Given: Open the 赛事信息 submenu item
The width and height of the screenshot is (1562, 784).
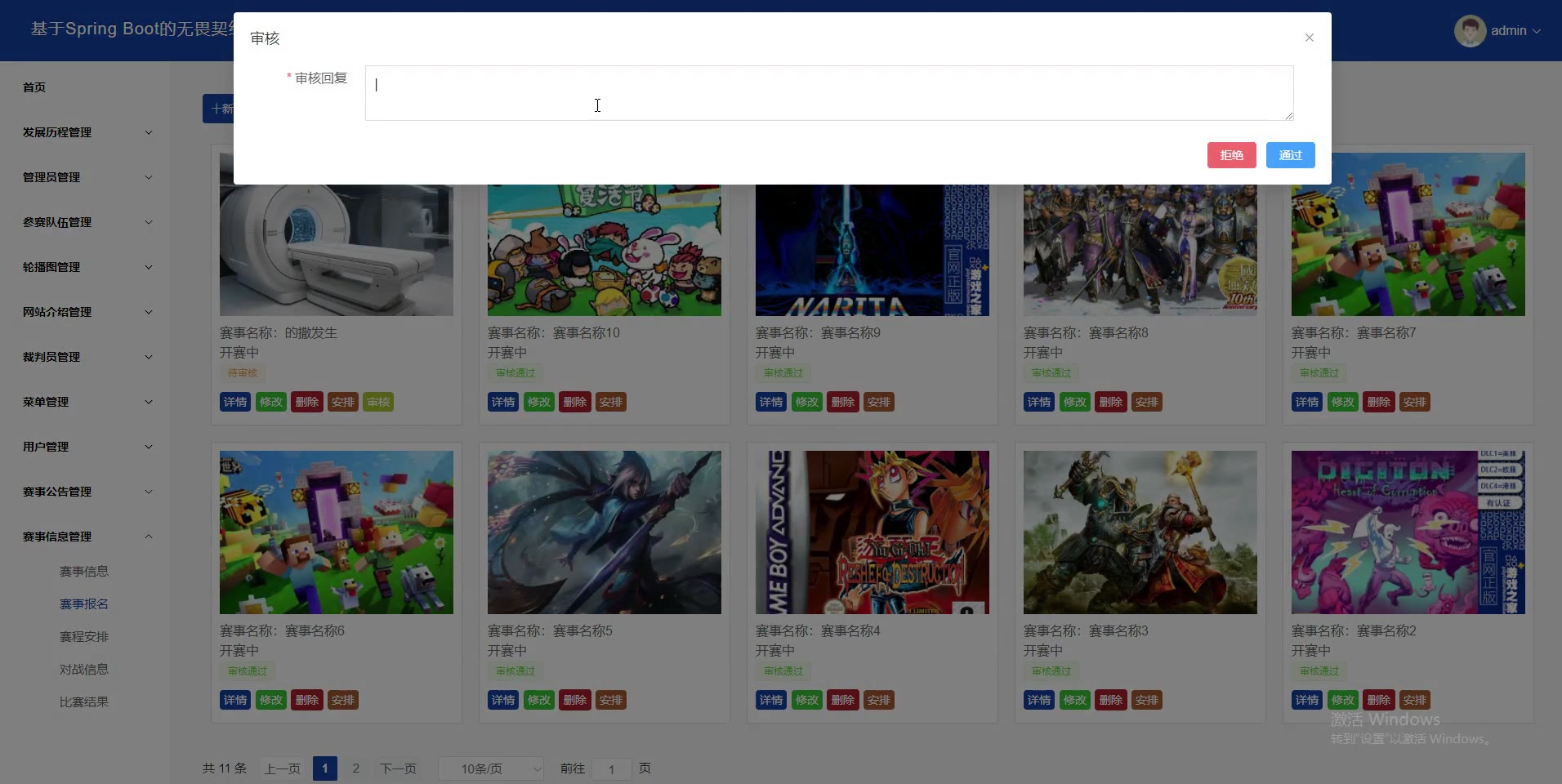Looking at the screenshot, I should (84, 572).
